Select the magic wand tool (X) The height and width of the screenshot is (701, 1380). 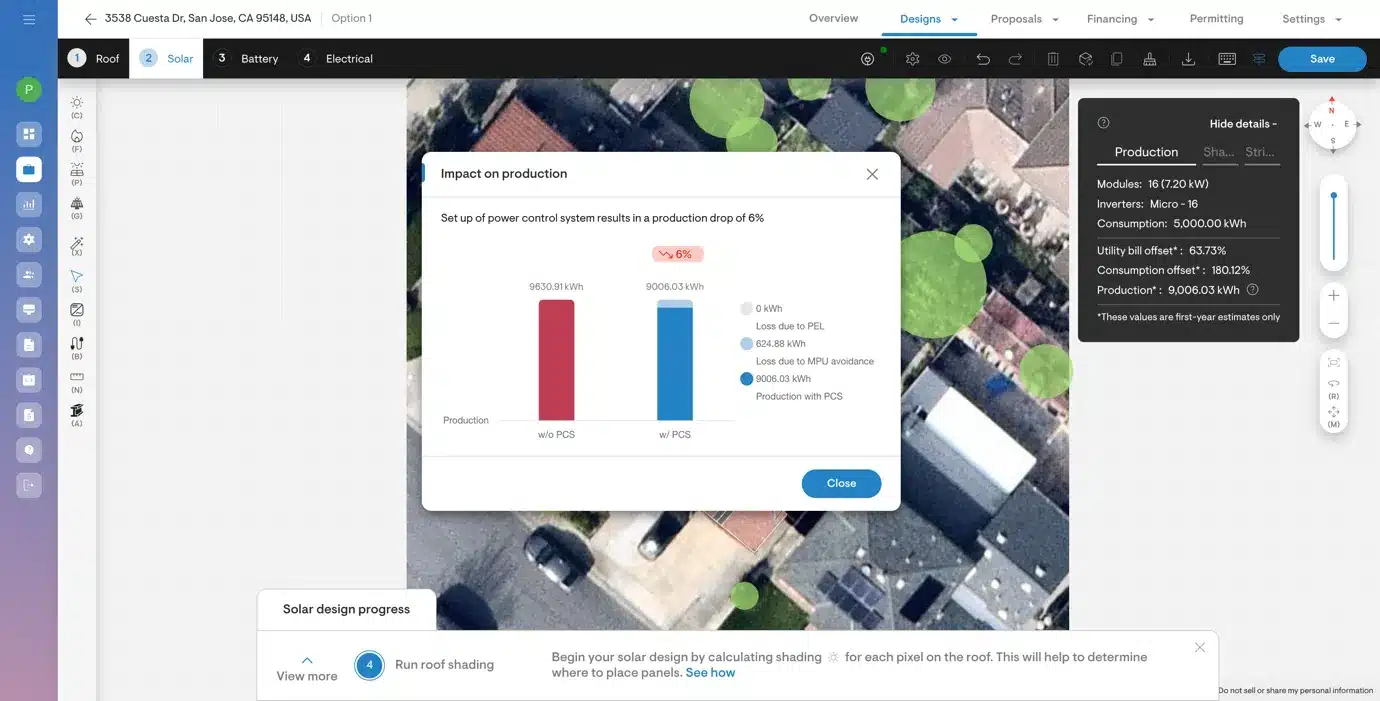pos(77,245)
